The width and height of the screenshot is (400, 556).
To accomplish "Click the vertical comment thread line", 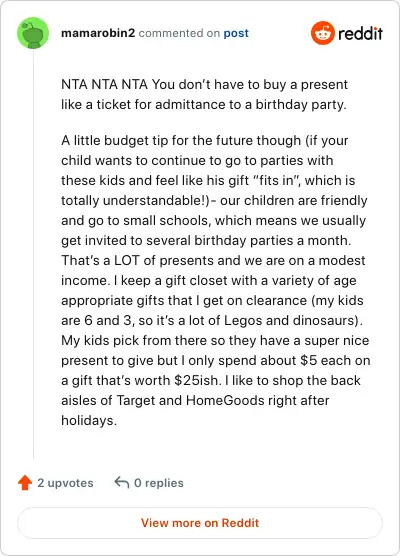I will [x=33, y=254].
